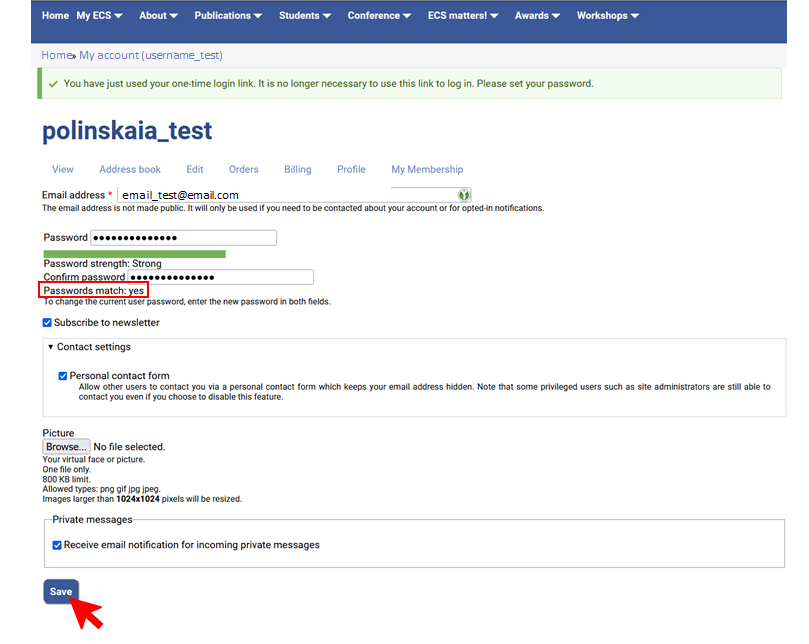Click the Save button
Image resolution: width=809 pixels, height=644 pixels.
[61, 592]
